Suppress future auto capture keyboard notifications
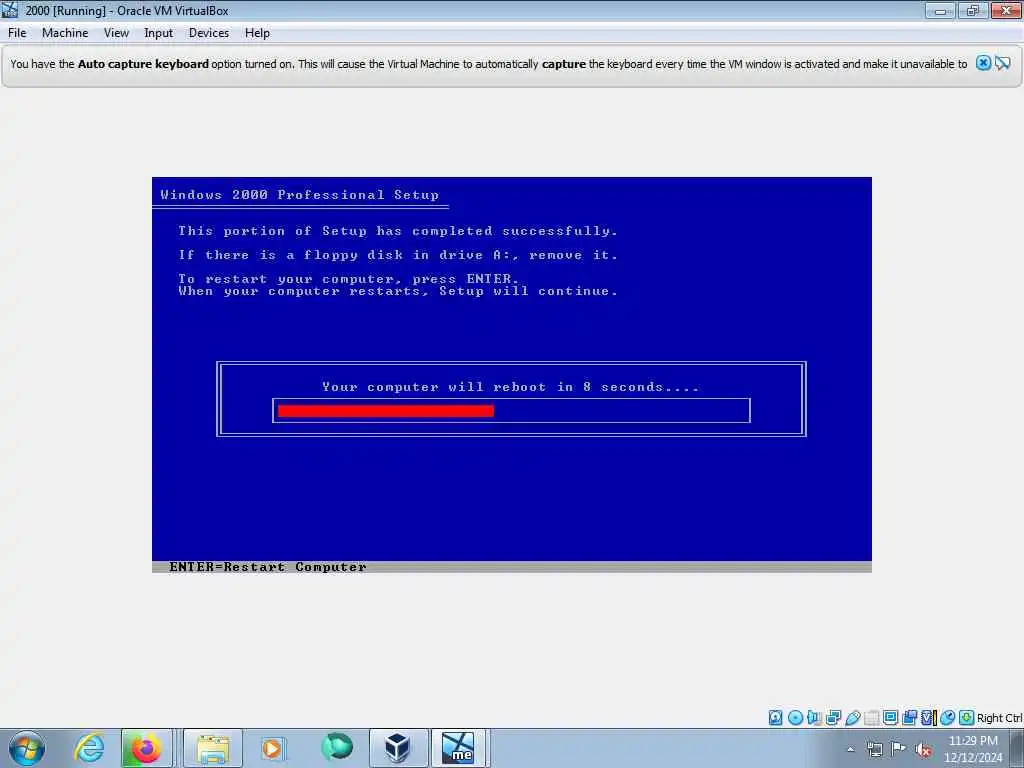This screenshot has height=768, width=1024. point(1003,63)
